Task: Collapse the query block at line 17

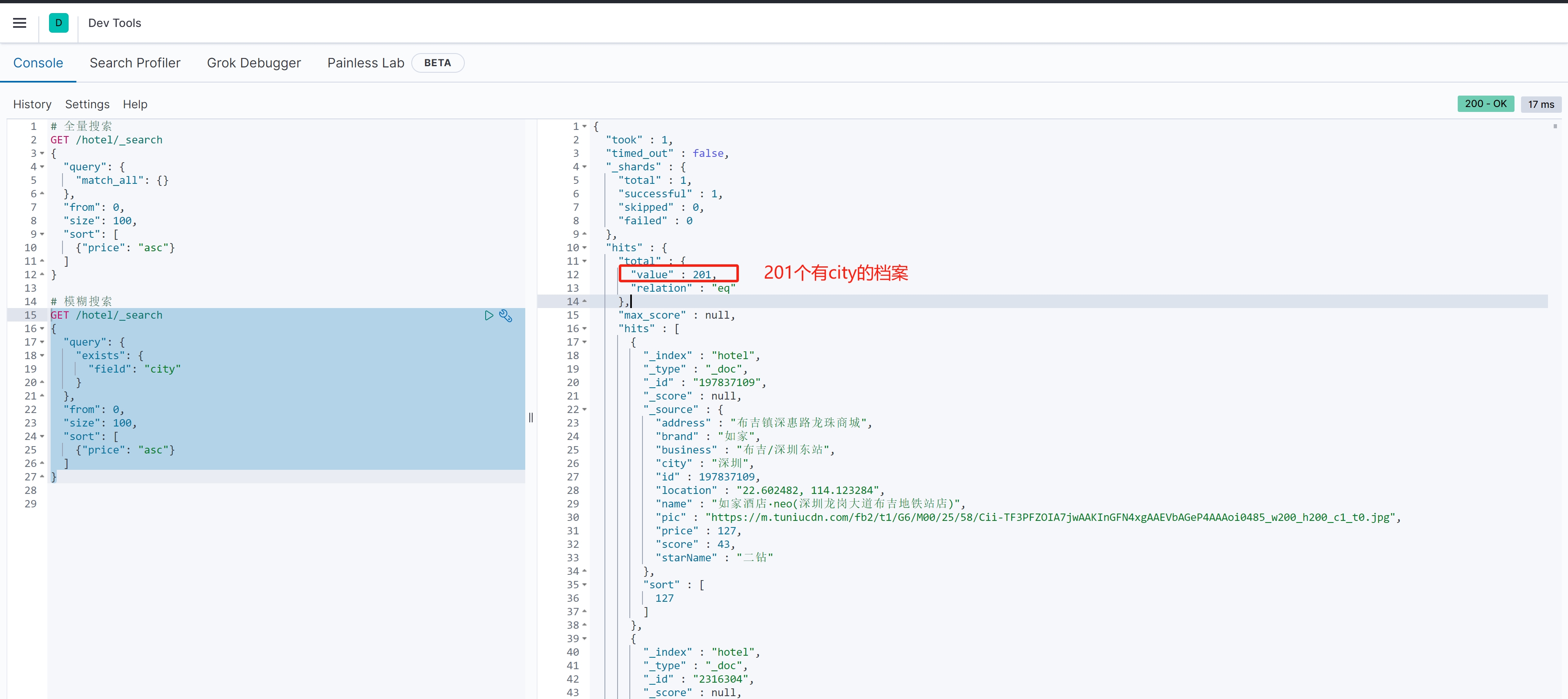Action: pos(42,342)
